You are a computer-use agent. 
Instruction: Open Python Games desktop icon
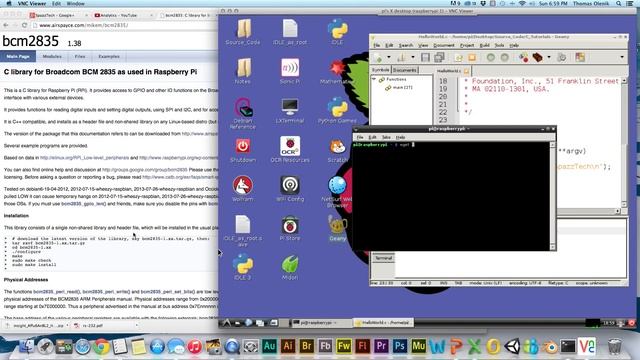click(338, 111)
